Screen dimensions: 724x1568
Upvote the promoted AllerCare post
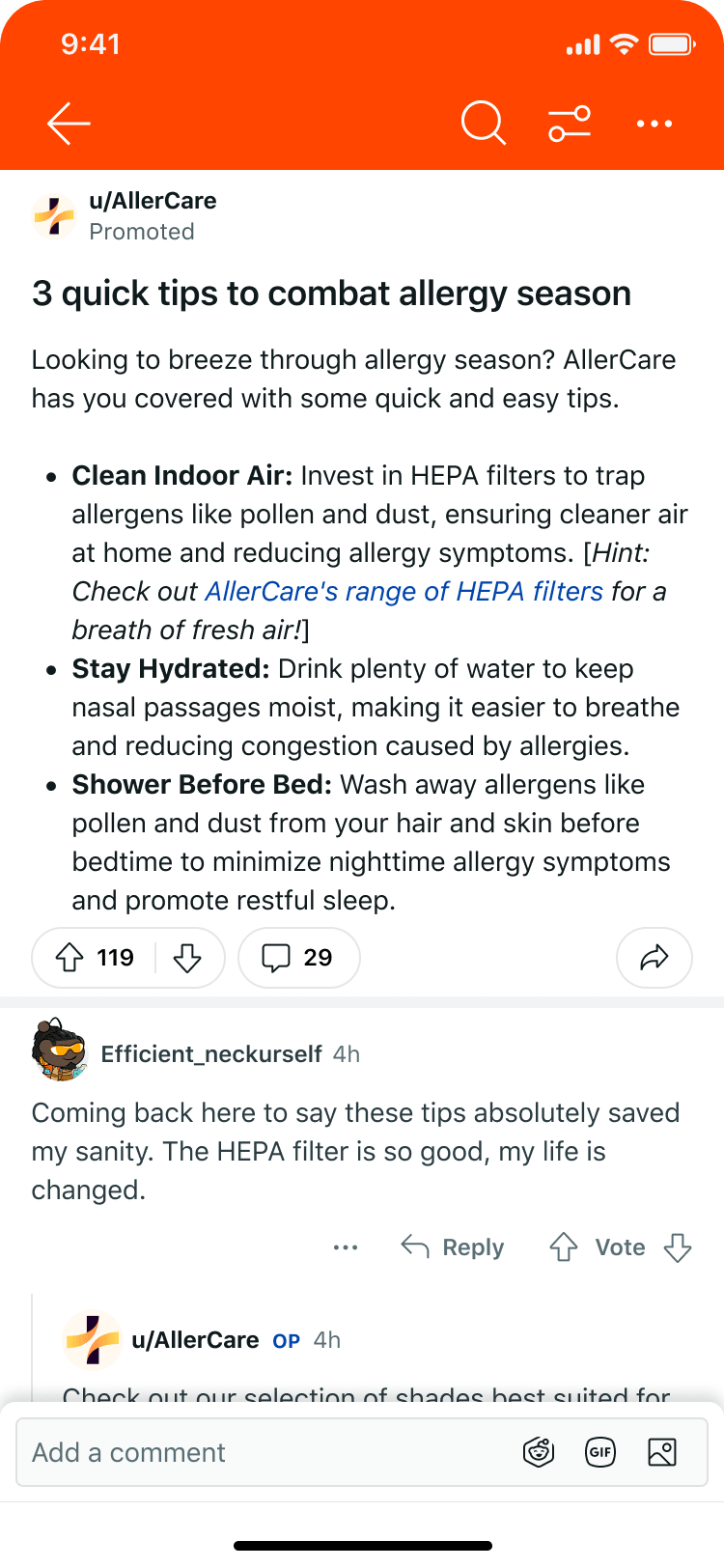70,957
